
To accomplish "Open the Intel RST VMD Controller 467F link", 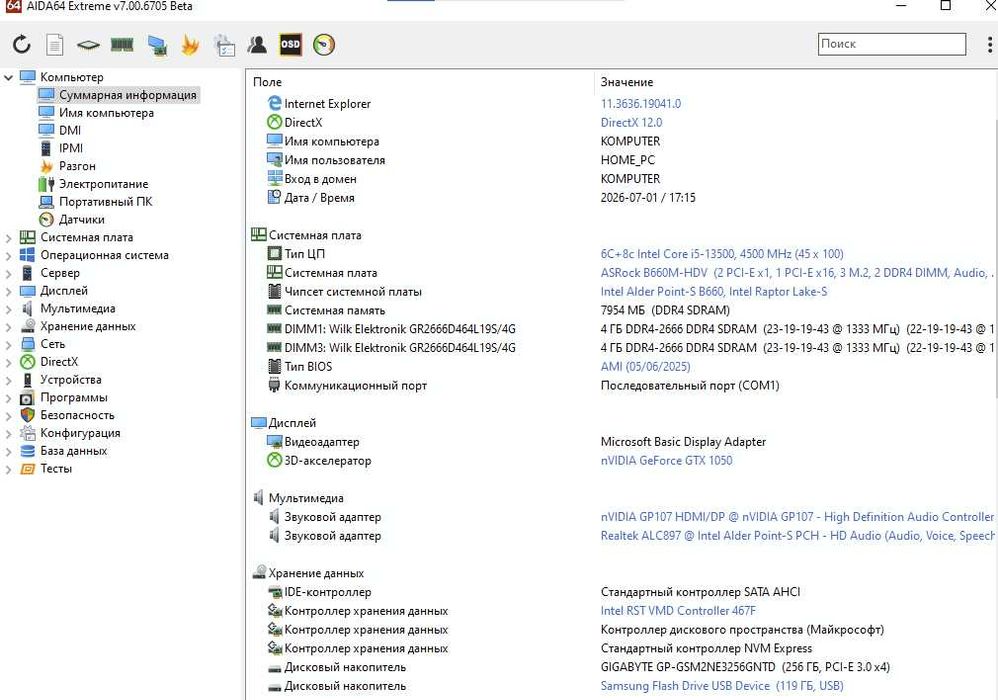I will pyautogui.click(x=678, y=610).
